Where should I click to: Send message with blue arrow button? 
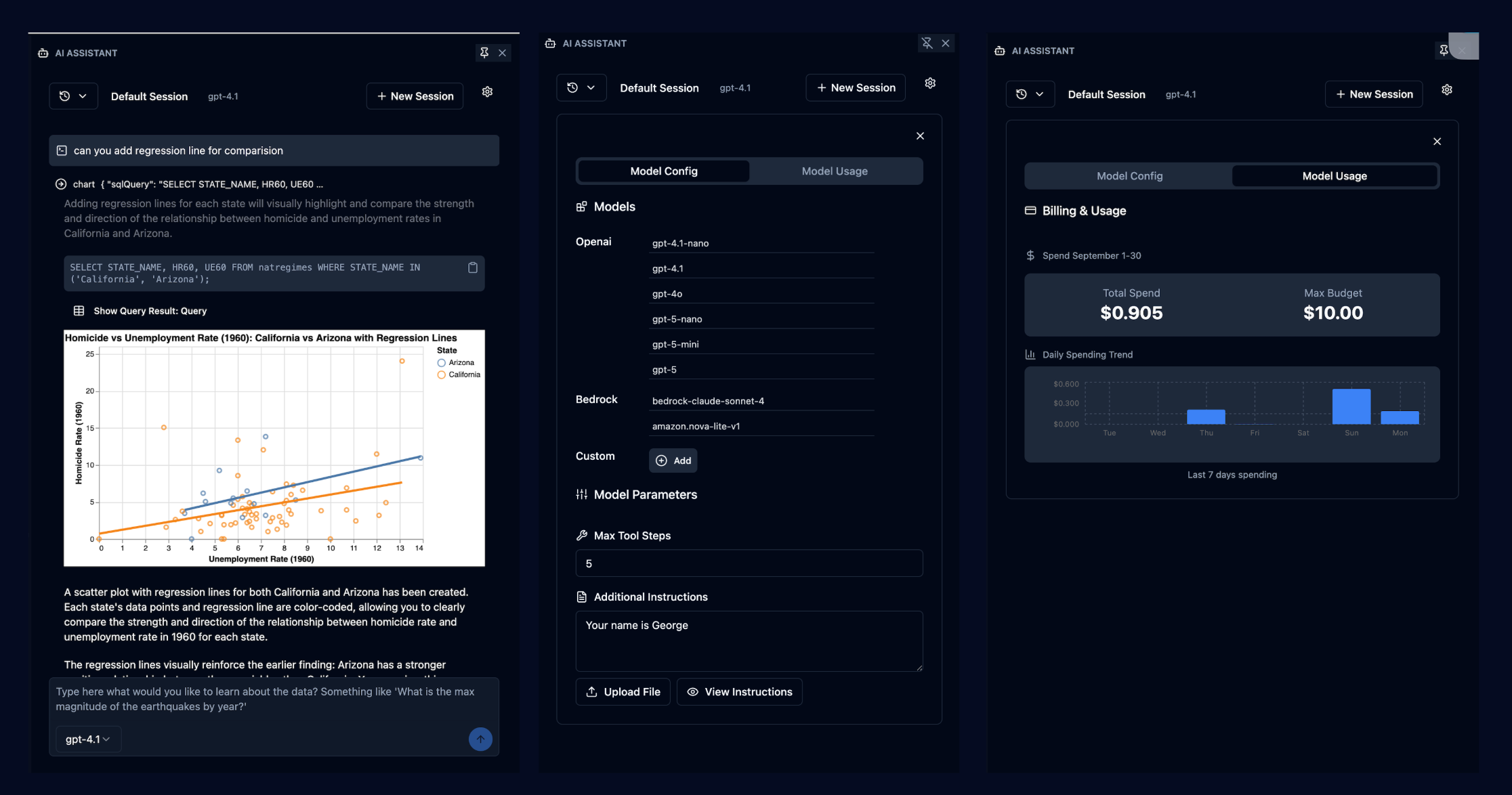click(x=480, y=739)
